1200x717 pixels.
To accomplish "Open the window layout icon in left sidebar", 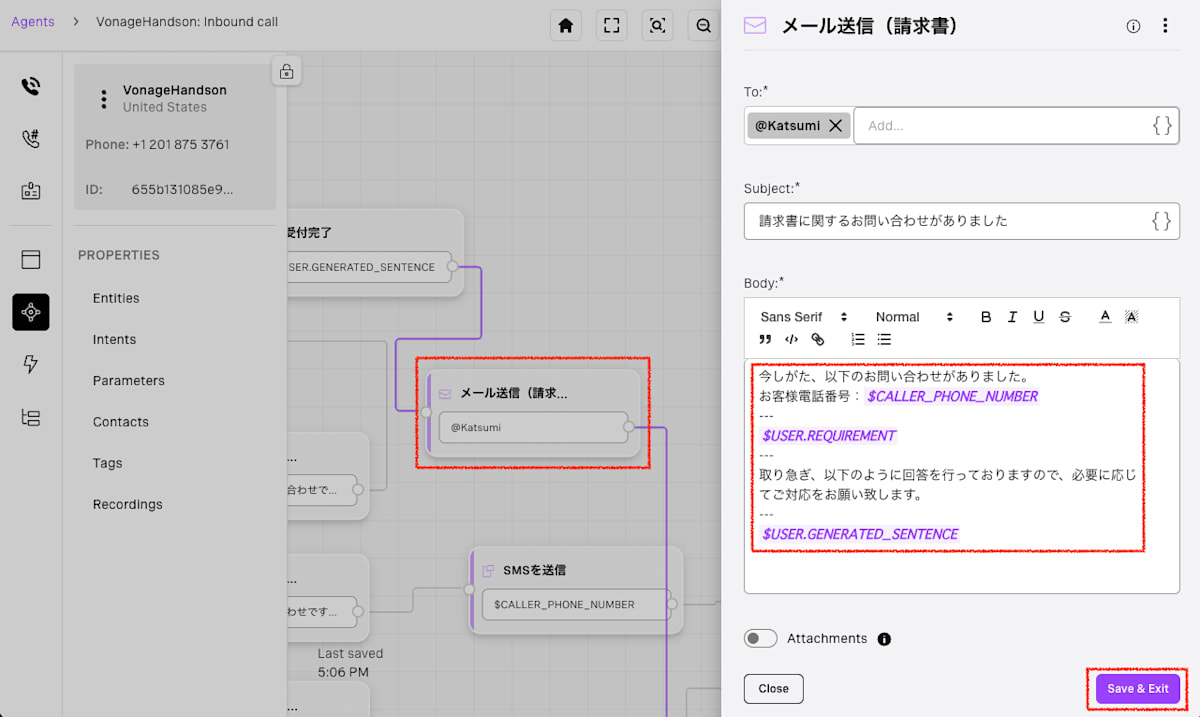I will (x=31, y=260).
